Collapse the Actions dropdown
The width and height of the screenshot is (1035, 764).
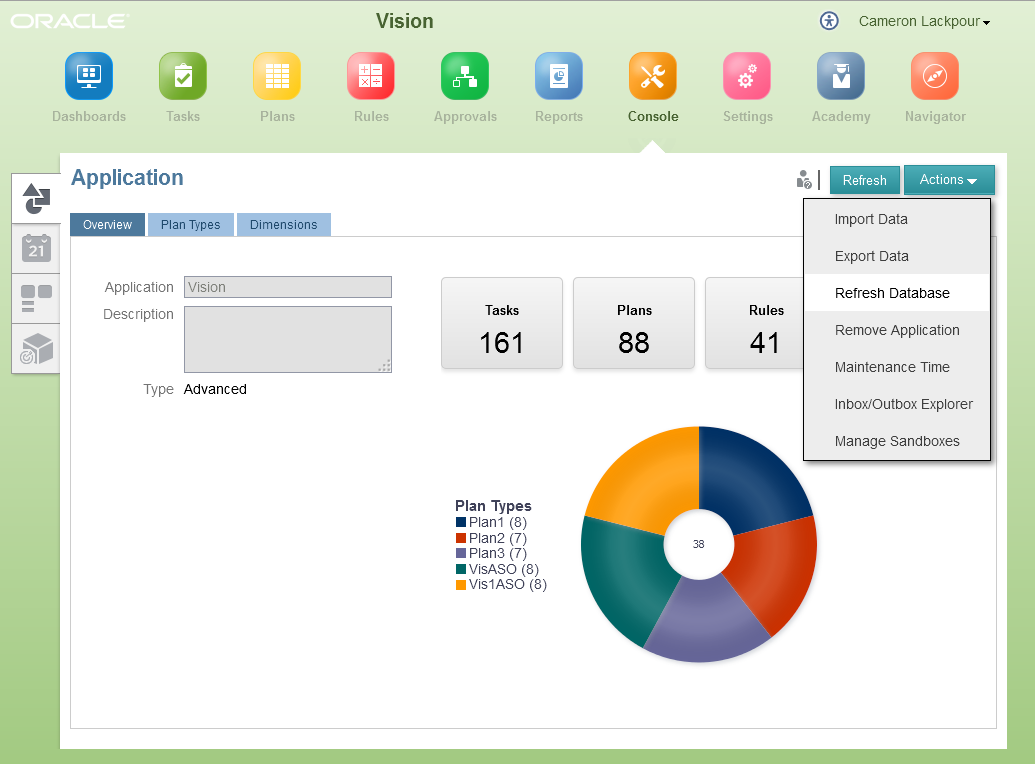pos(949,180)
